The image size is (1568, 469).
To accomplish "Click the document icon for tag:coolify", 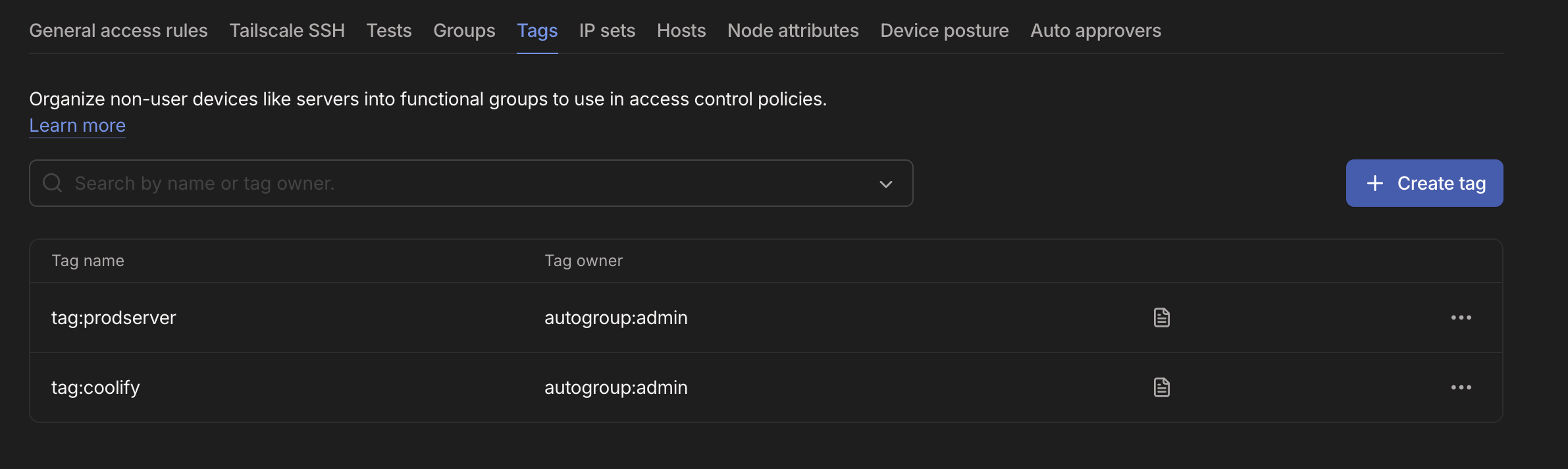I will [x=1162, y=387].
